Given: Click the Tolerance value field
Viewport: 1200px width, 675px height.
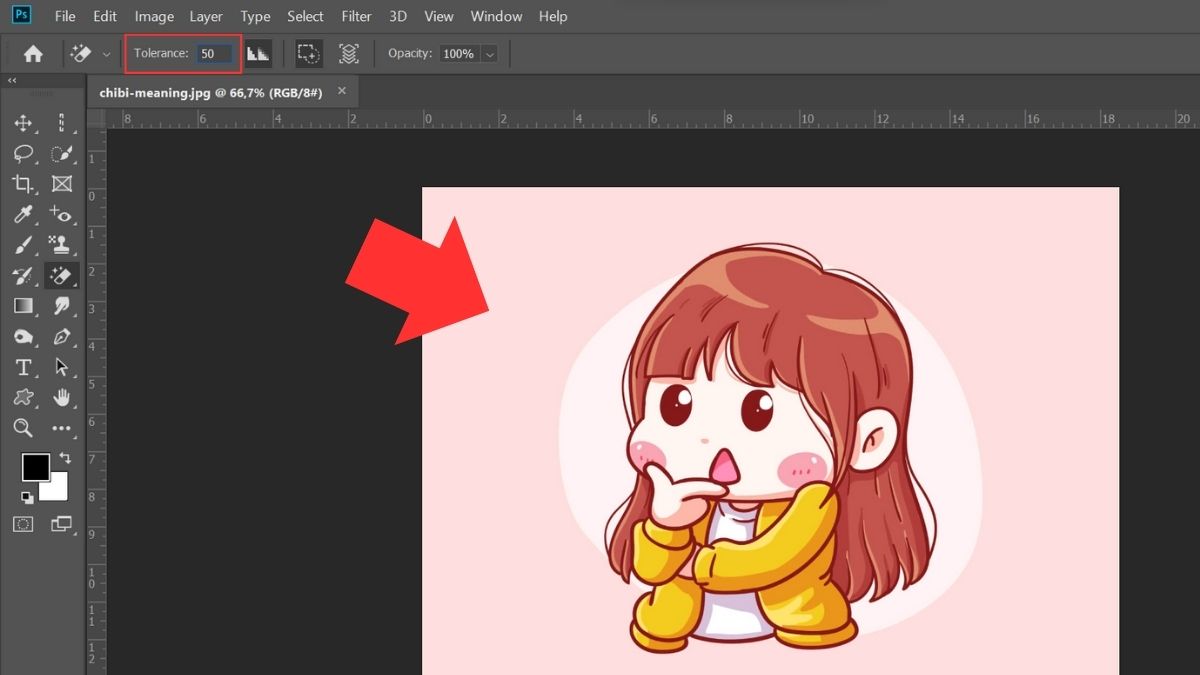Looking at the screenshot, I should pos(215,54).
